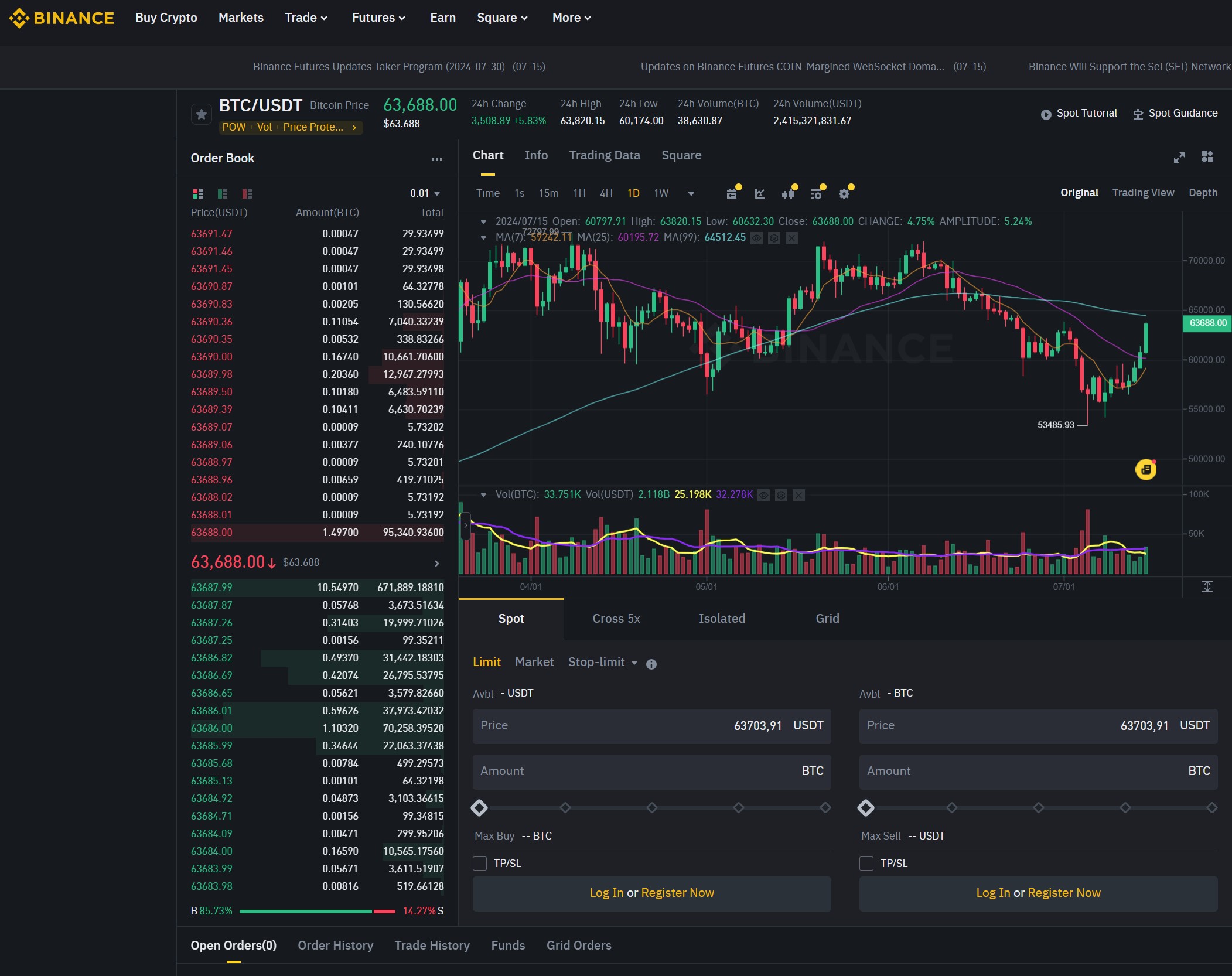This screenshot has width=1232, height=976.
Task: Open the candlestick chart type icon
Action: 788,194
